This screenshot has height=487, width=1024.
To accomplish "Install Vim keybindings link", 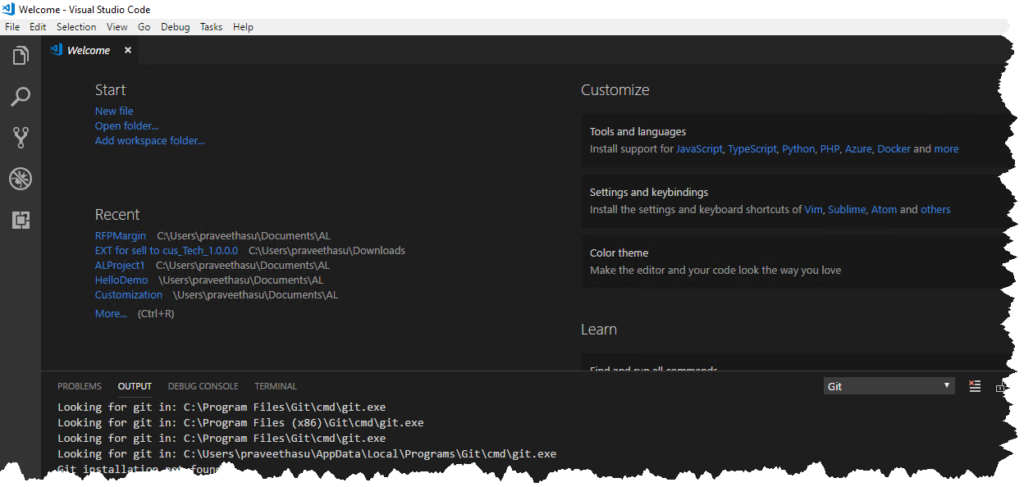I will point(813,210).
